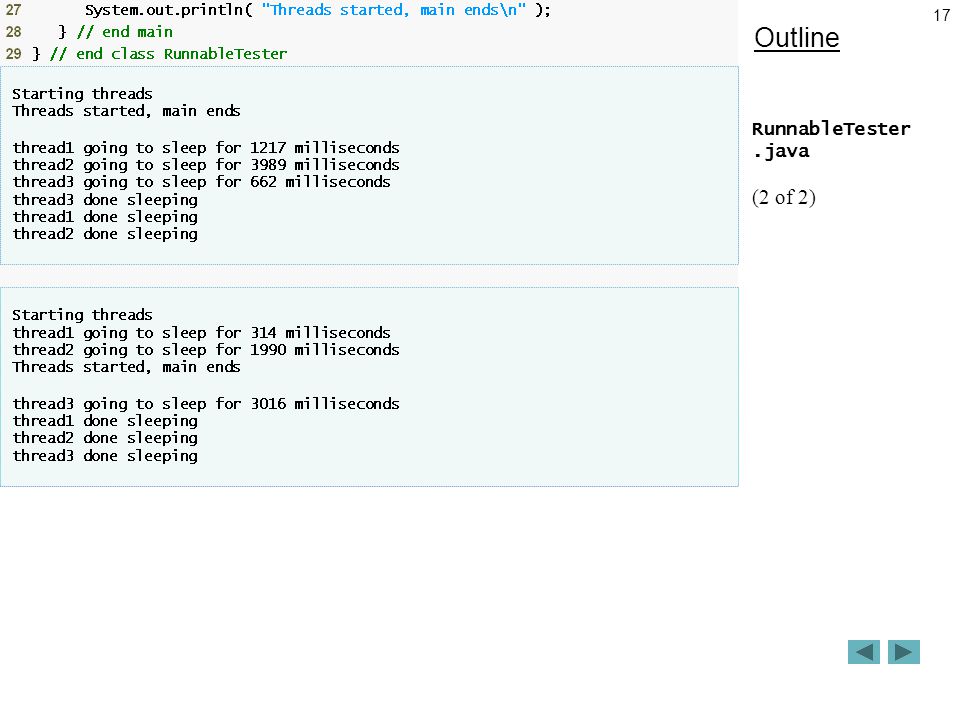Viewport: 960px width, 720px height.
Task: Click 'thread1 done sleeping' in second output box
Action: coord(105,421)
